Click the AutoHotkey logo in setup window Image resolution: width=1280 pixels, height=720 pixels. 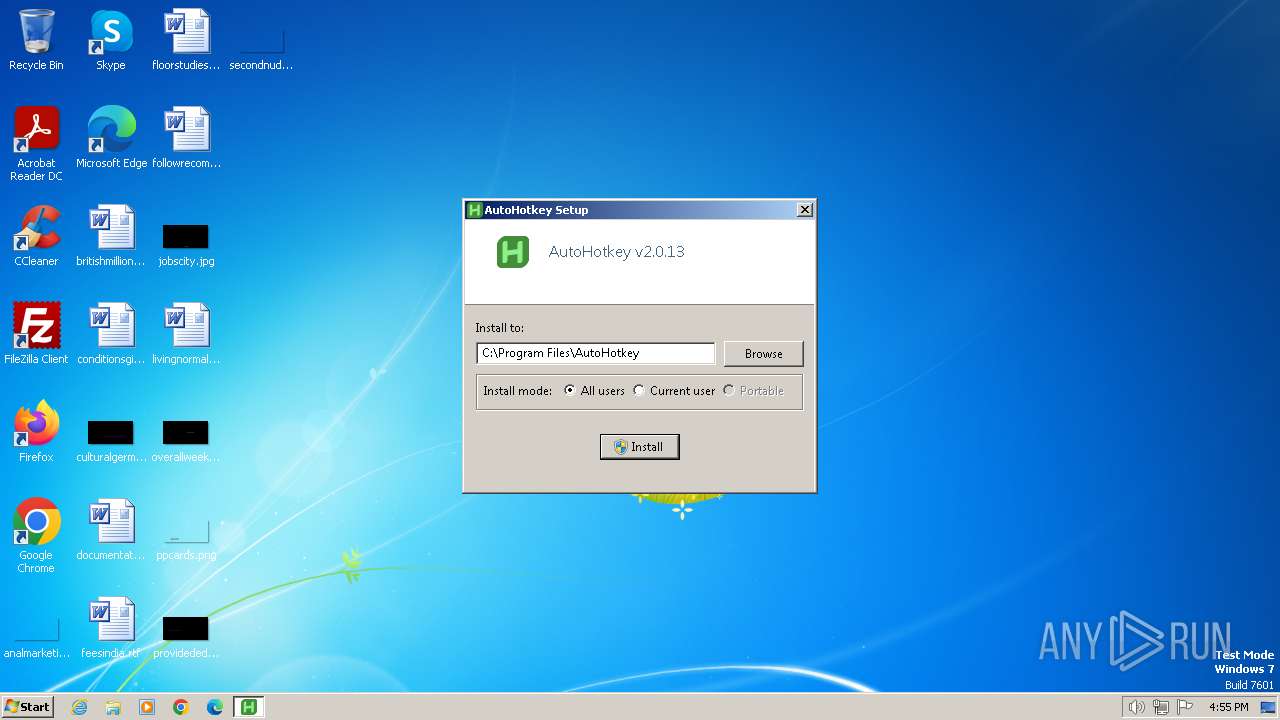pyautogui.click(x=513, y=252)
